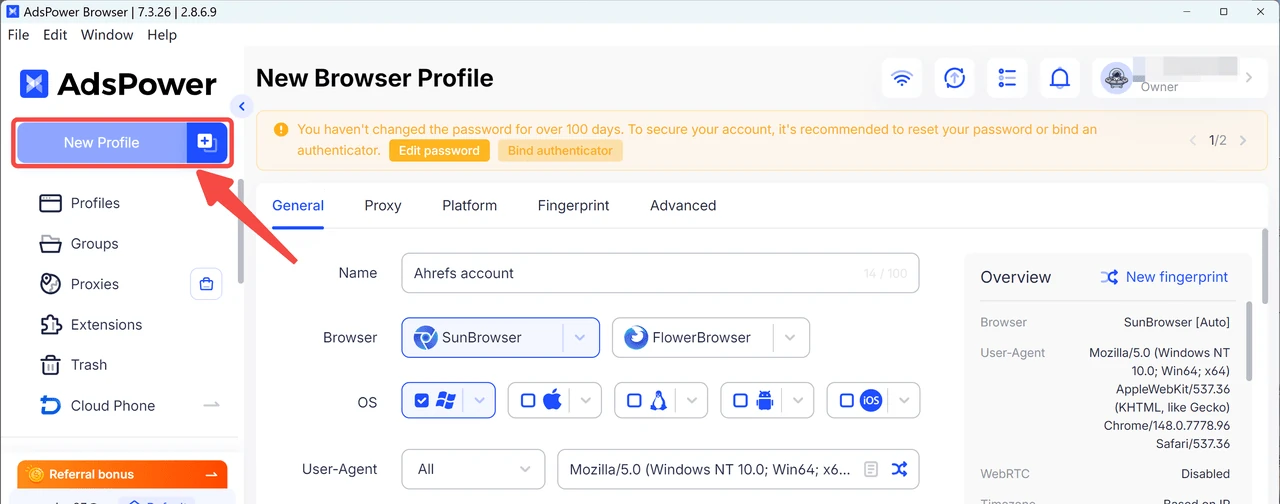The height and width of the screenshot is (504, 1280).
Task: Switch to the Fingerprint tab
Action: coord(574,206)
